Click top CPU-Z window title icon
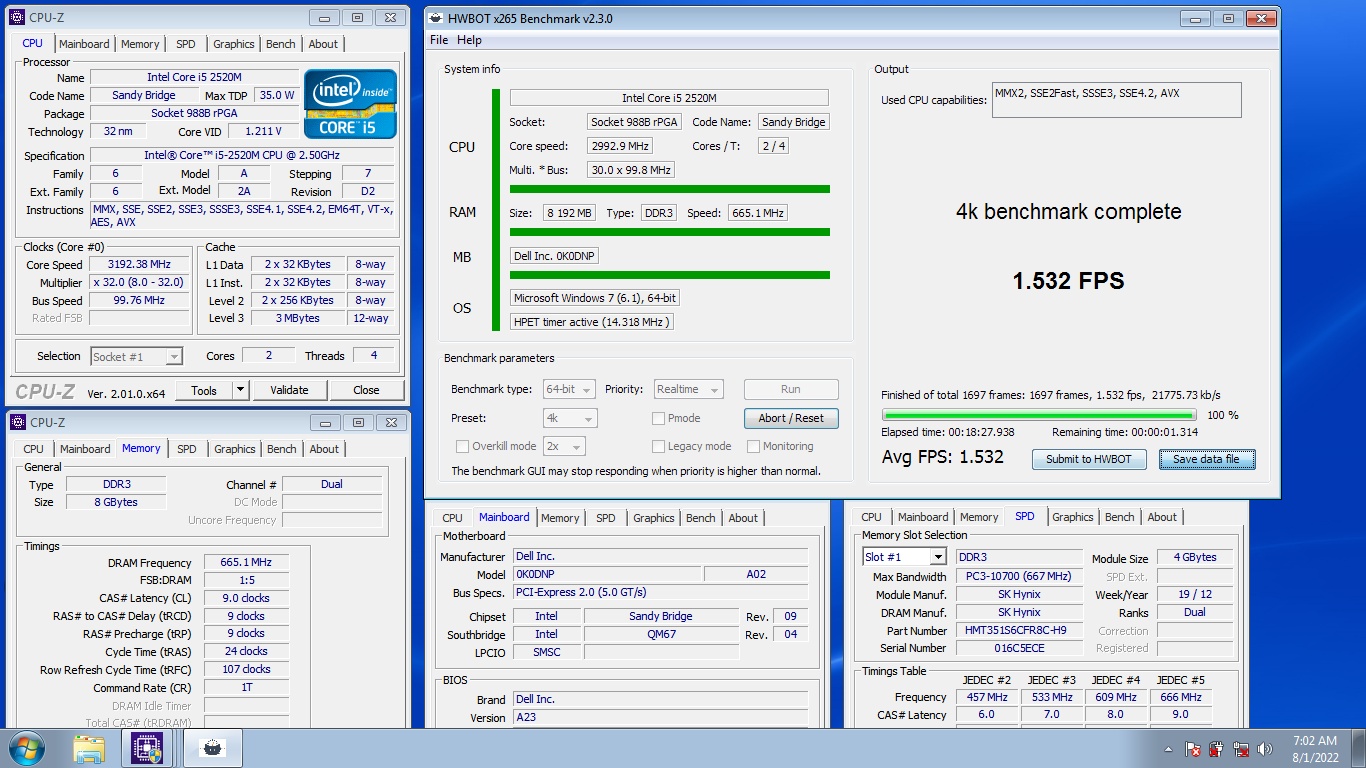 pyautogui.click(x=16, y=18)
